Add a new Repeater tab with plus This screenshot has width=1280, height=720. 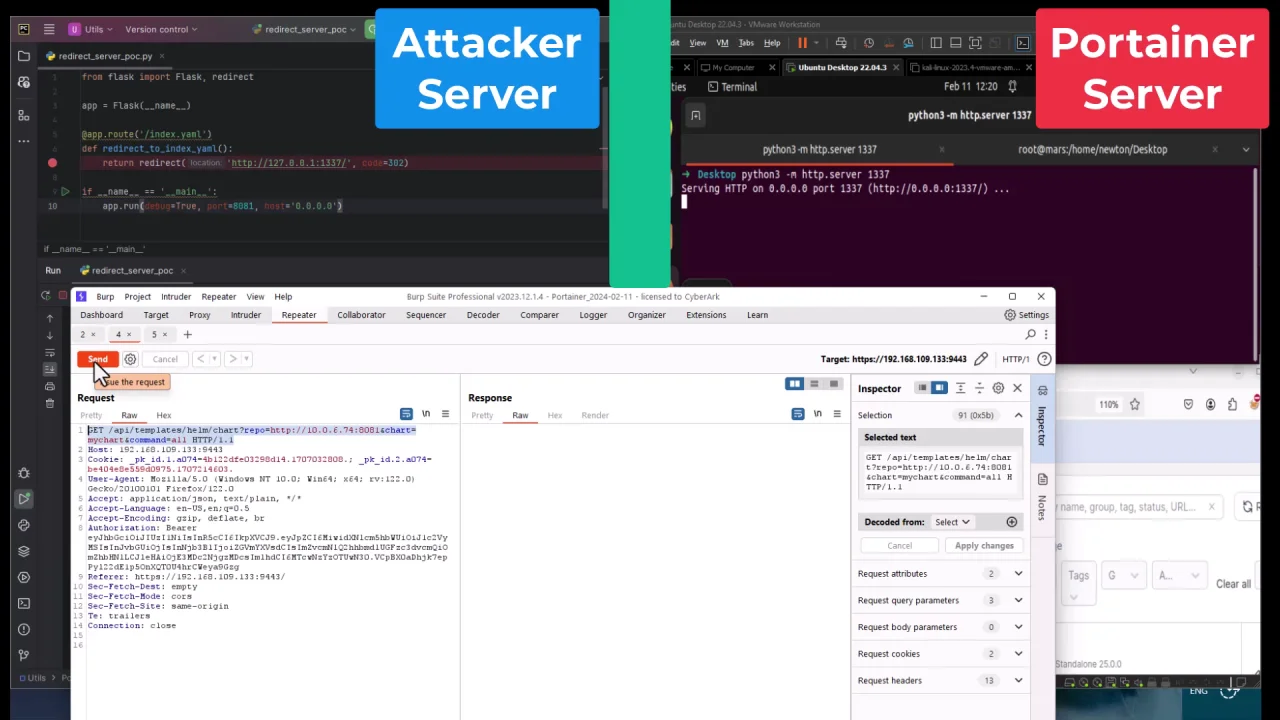tap(187, 334)
